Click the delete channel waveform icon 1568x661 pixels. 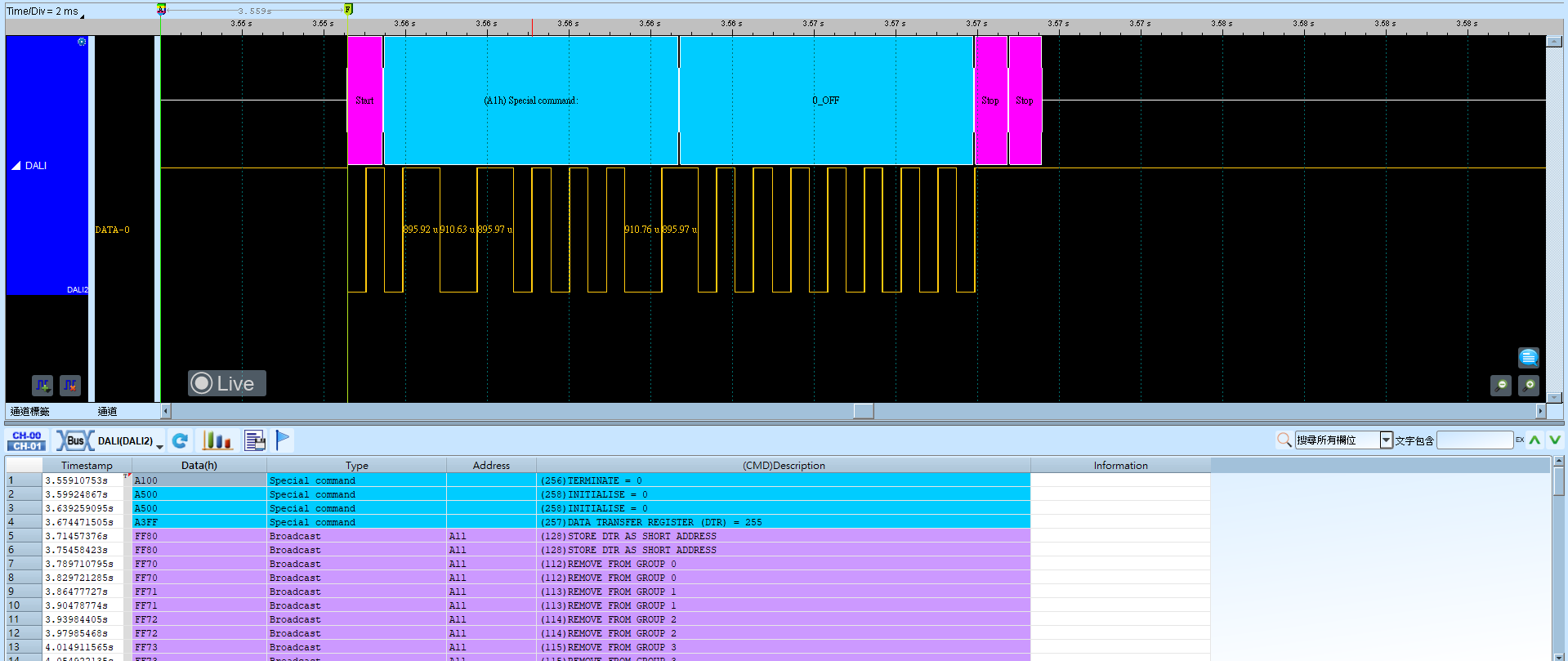coord(70,385)
